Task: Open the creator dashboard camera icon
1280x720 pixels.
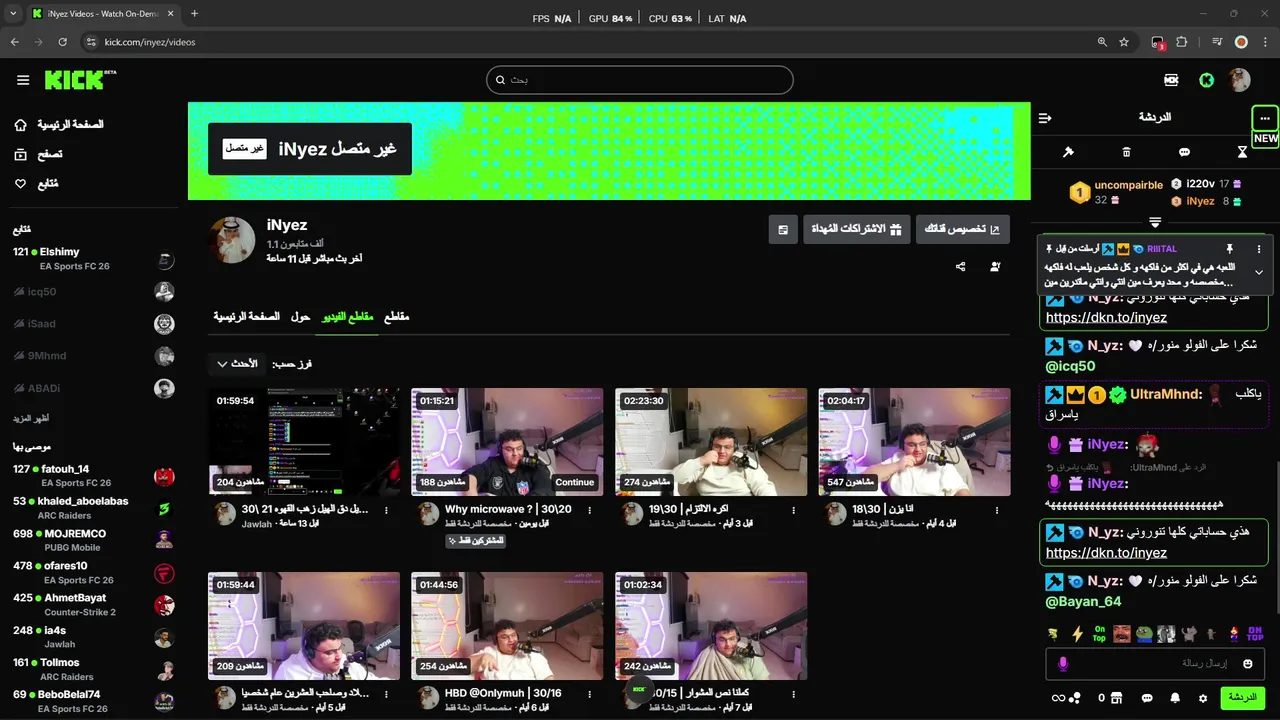Action: (x=1171, y=80)
